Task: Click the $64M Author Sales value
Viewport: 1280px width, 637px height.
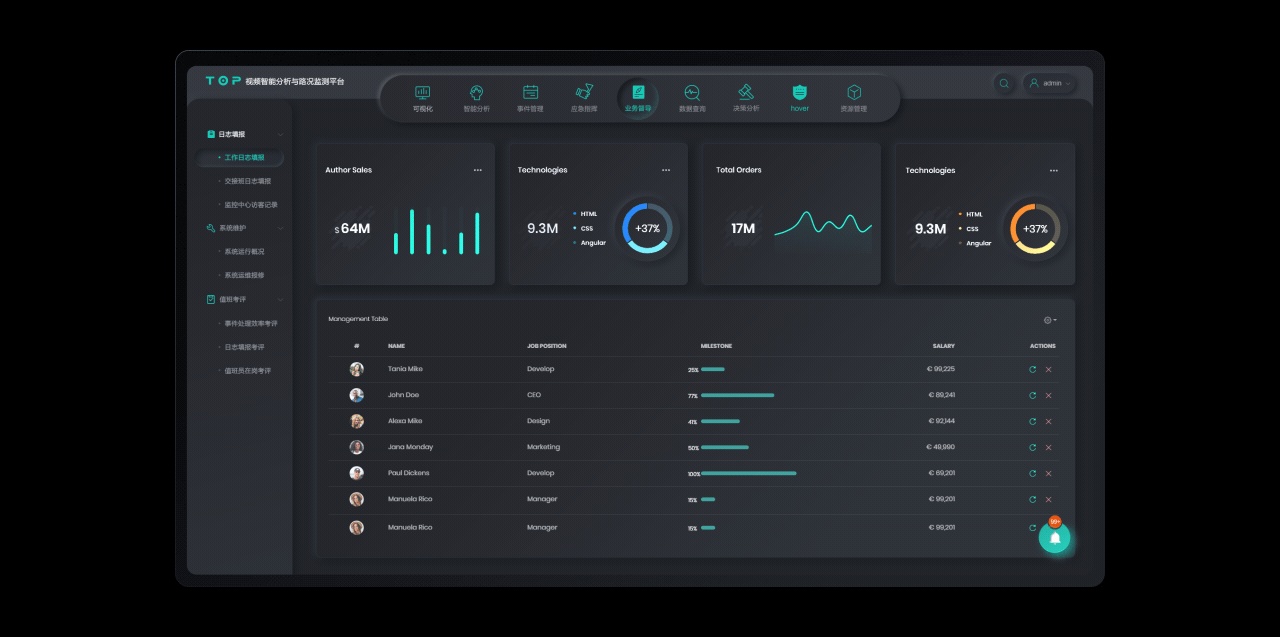Action: (352, 229)
